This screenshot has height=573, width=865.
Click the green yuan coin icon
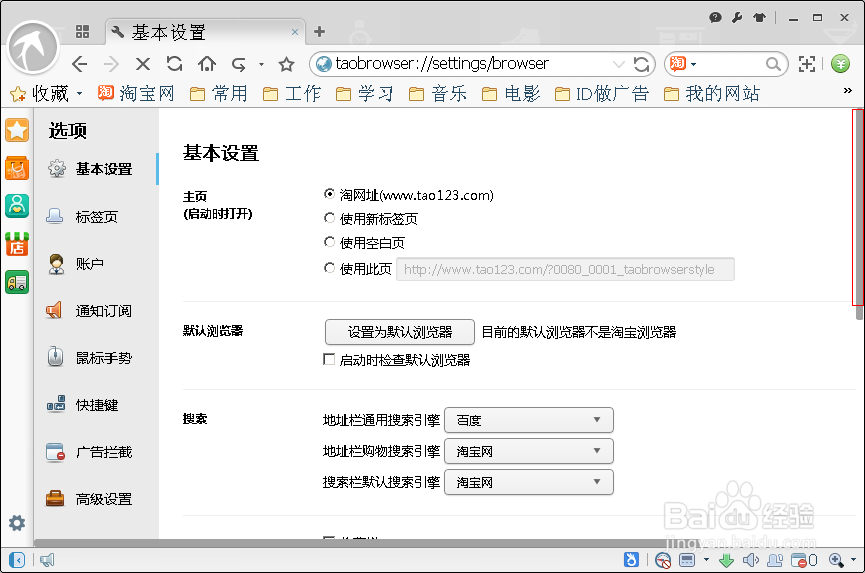coord(840,64)
